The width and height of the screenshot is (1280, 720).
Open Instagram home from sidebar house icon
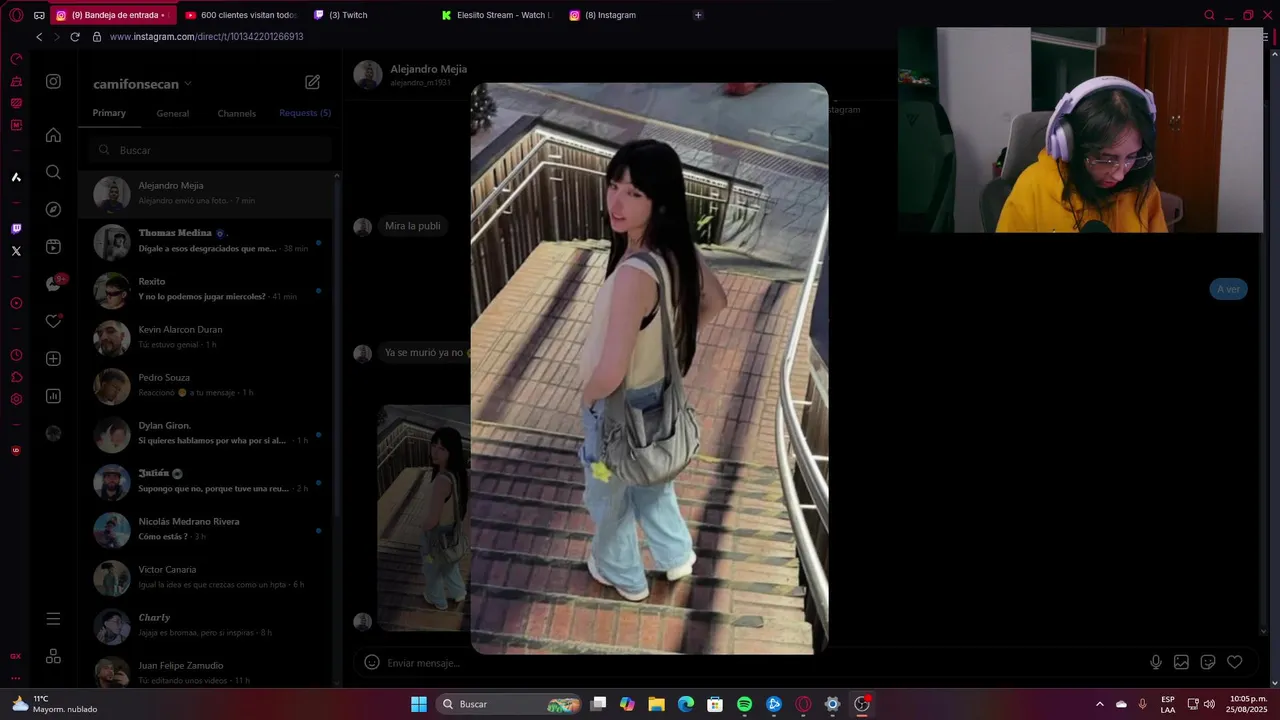point(54,135)
